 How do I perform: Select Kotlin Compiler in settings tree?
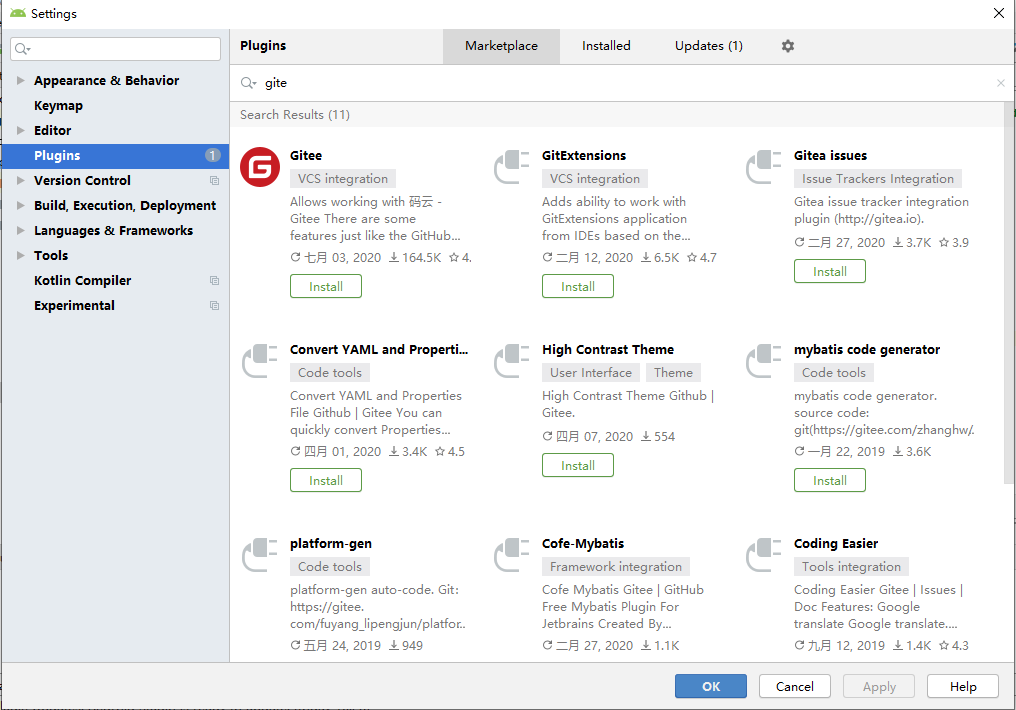coord(82,281)
